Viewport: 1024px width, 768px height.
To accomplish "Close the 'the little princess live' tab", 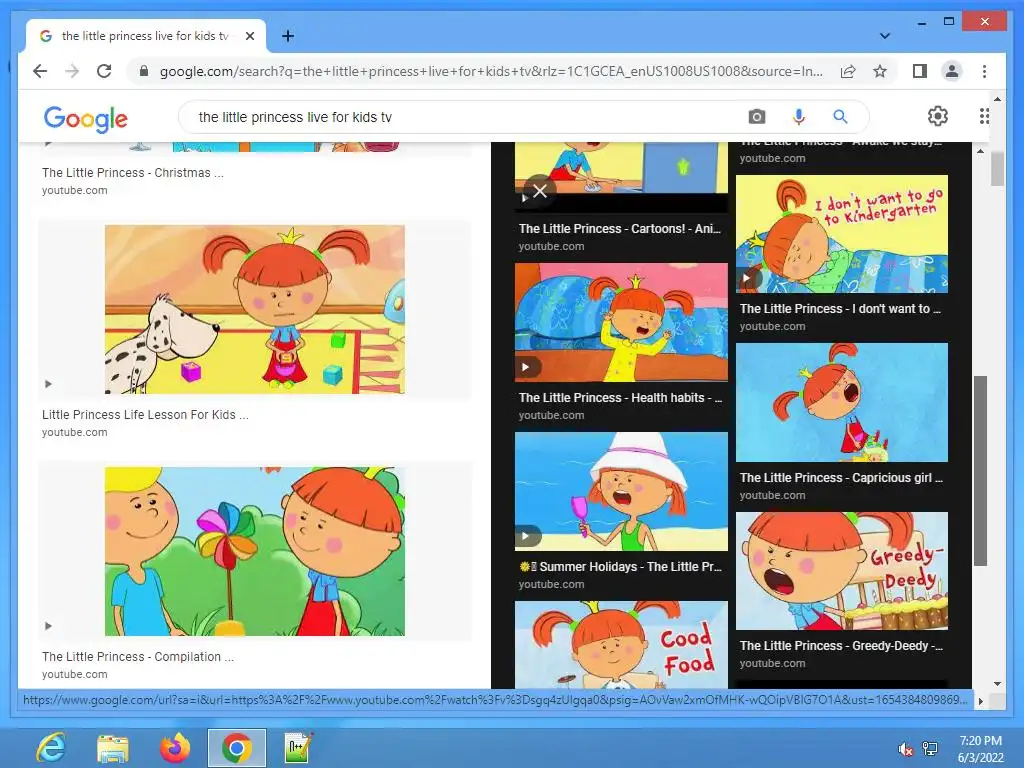I will tap(249, 36).
